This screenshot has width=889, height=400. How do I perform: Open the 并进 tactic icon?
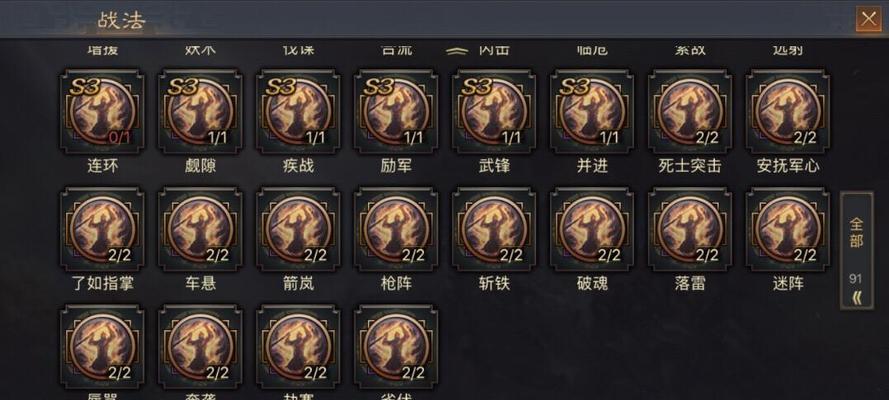[x=592, y=112]
